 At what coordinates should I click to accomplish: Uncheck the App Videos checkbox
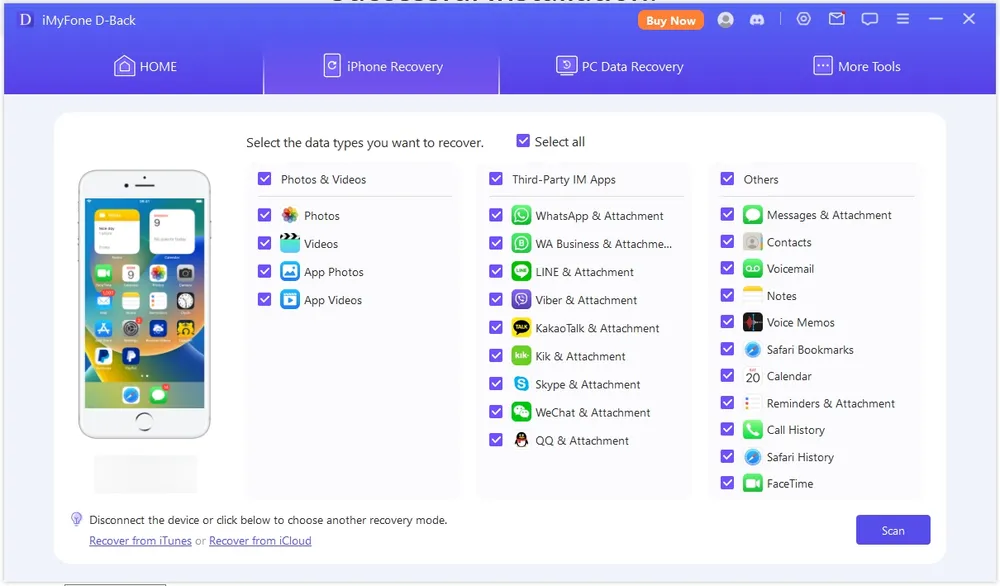pyautogui.click(x=265, y=299)
